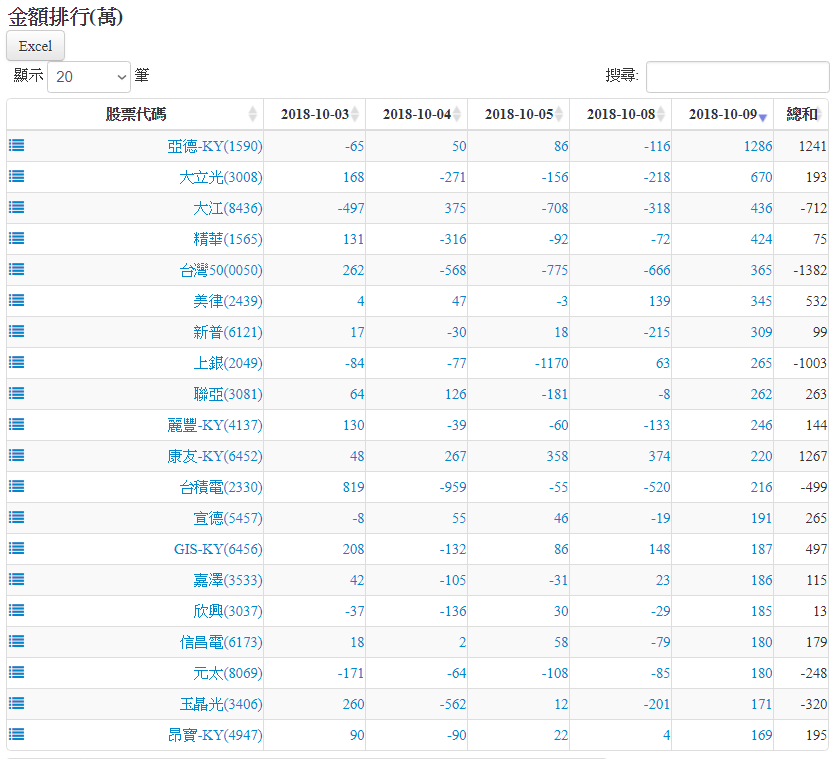Export the table with Excel button
The image size is (837, 759).
pos(35,46)
